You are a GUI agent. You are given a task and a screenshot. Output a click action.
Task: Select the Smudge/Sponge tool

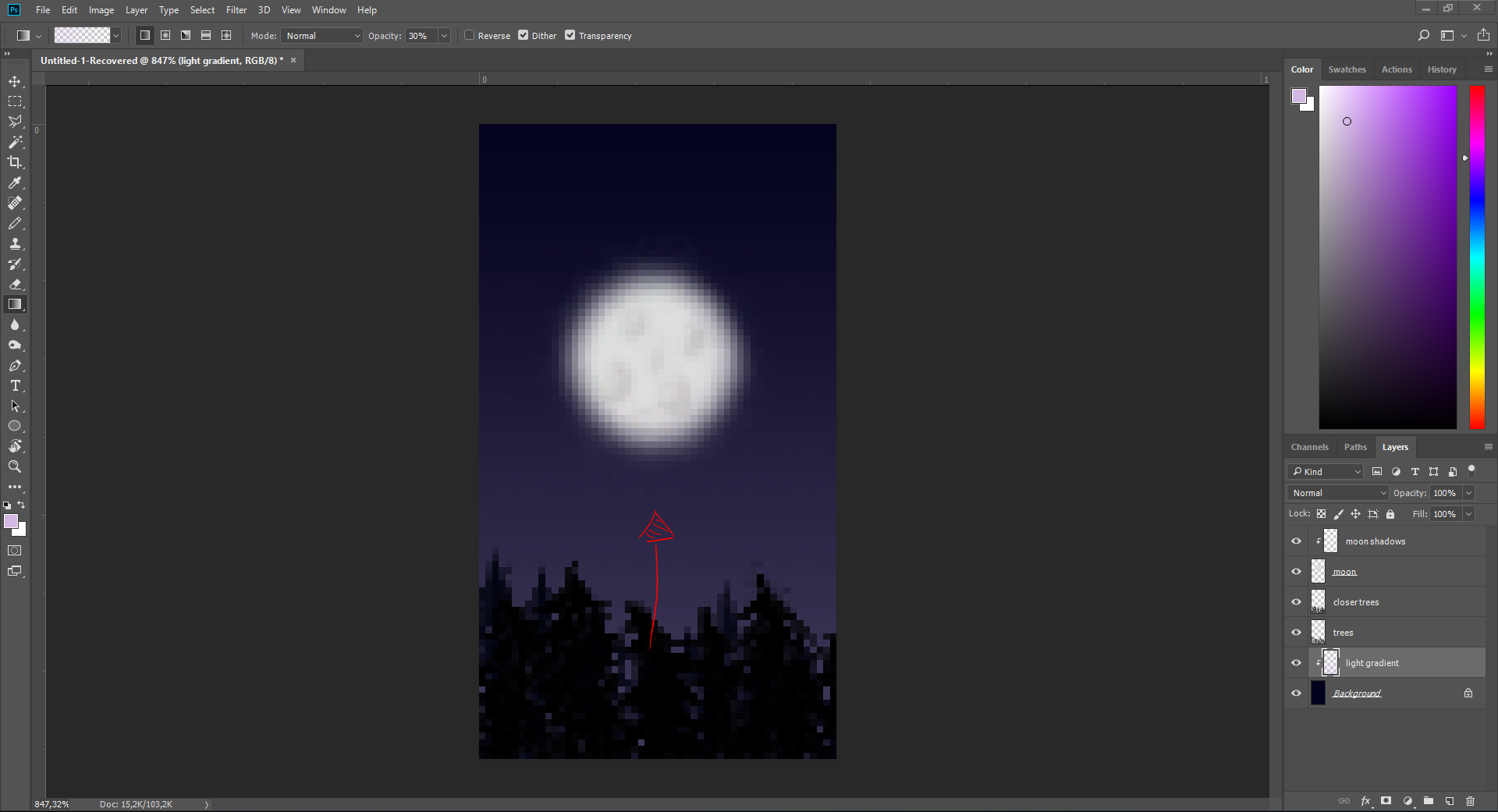(x=15, y=345)
